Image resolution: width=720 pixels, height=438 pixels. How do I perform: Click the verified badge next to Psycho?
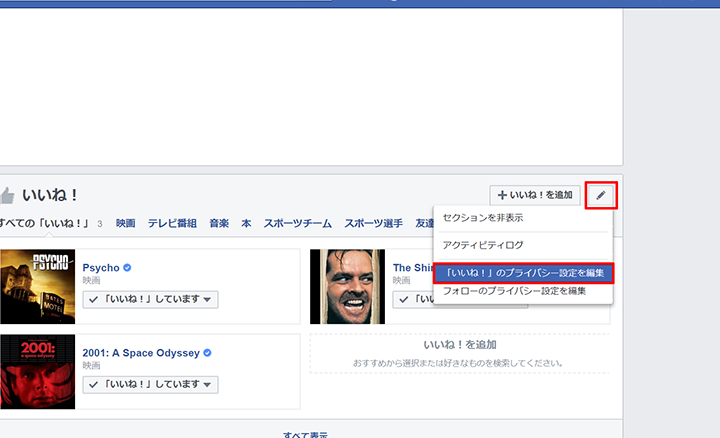[128, 268]
